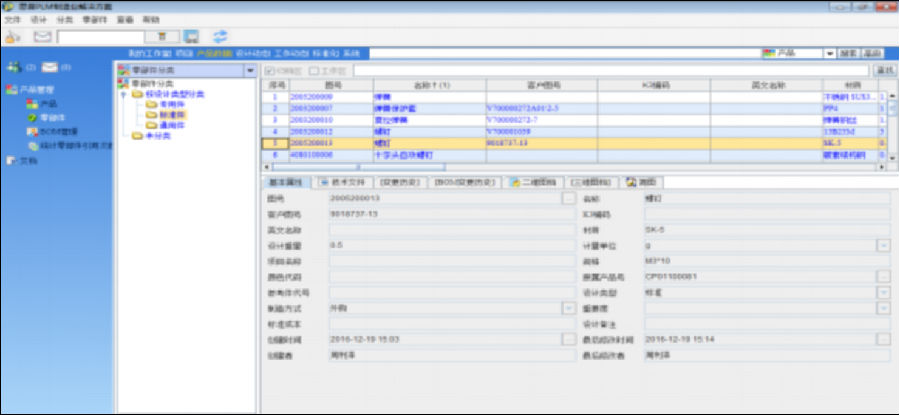Image resolution: width=899 pixels, height=415 pixels.
Task: Sort by the 客户图号 column header
Action: point(542,85)
